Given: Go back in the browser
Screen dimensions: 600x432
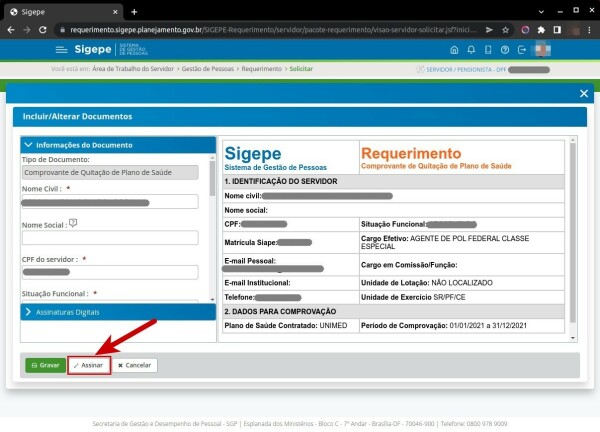Looking at the screenshot, I should pyautogui.click(x=11, y=30).
